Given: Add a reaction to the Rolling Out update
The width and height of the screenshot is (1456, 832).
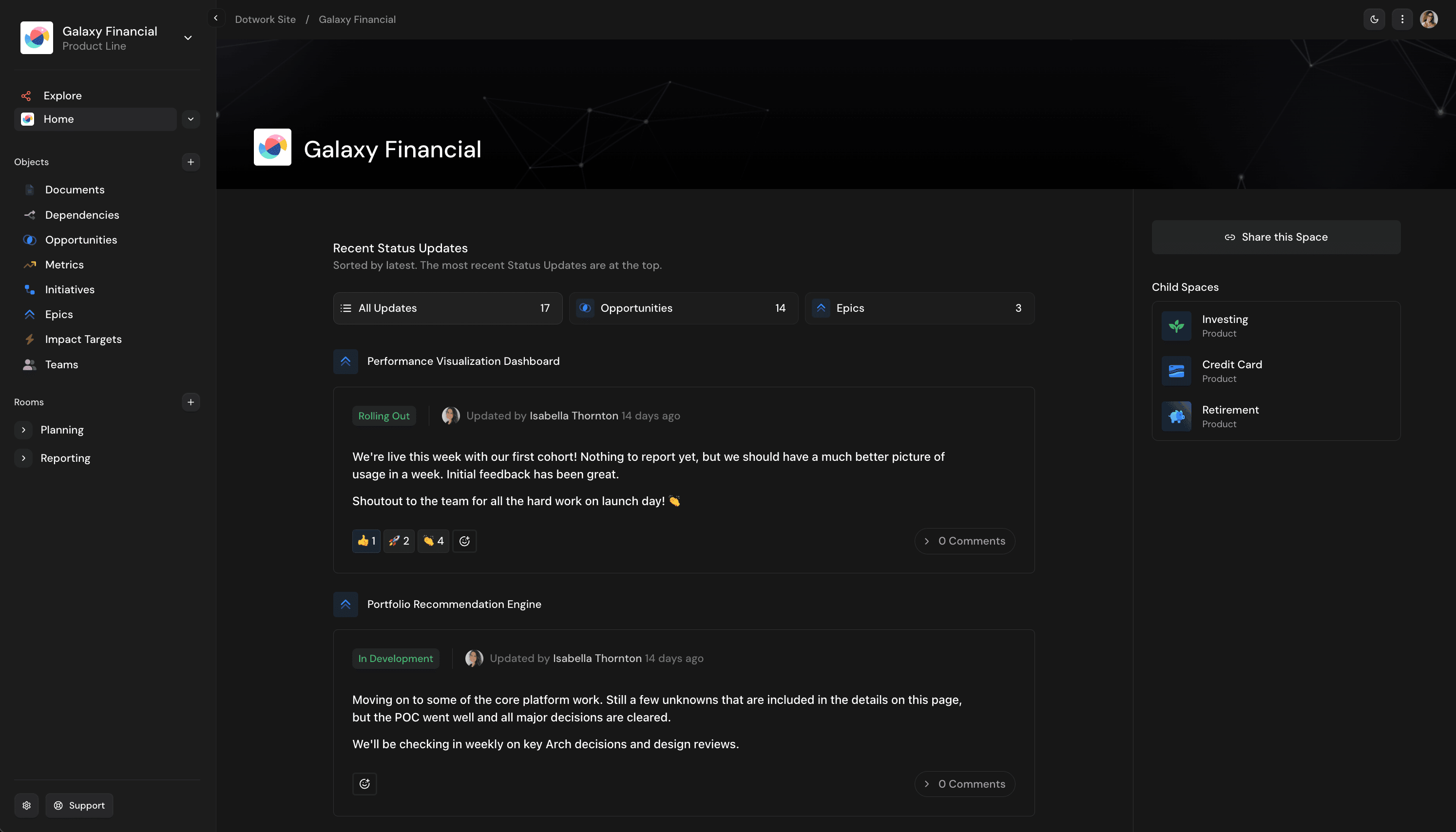Looking at the screenshot, I should click(464, 541).
